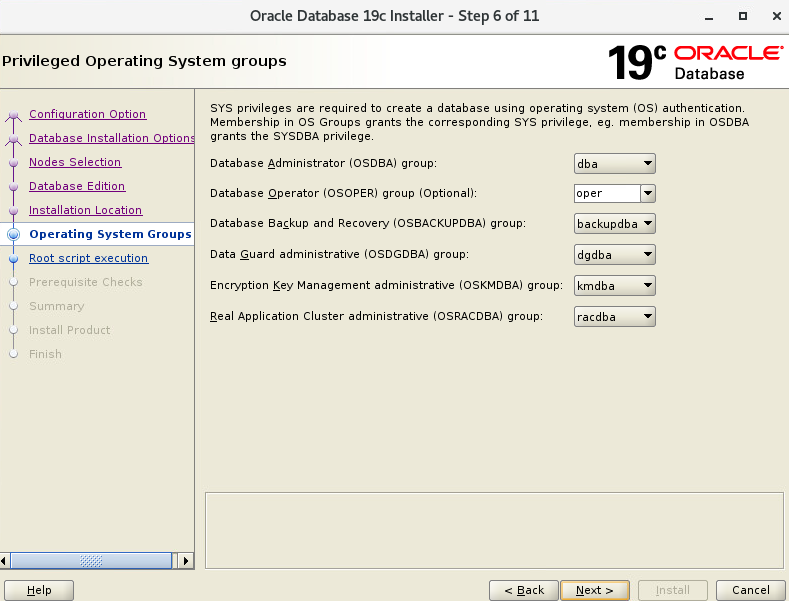Open the OSRACDBA group dropdown
Screen dimensions: 789x601
615,317
